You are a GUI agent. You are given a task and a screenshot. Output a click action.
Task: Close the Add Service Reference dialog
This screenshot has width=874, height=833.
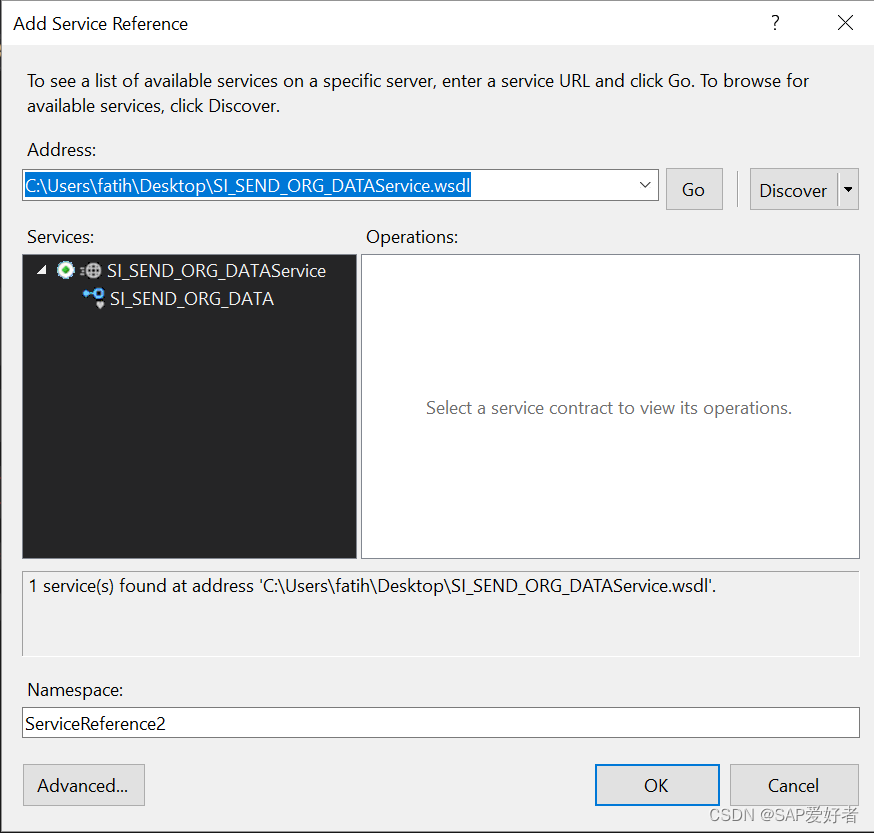(x=845, y=23)
